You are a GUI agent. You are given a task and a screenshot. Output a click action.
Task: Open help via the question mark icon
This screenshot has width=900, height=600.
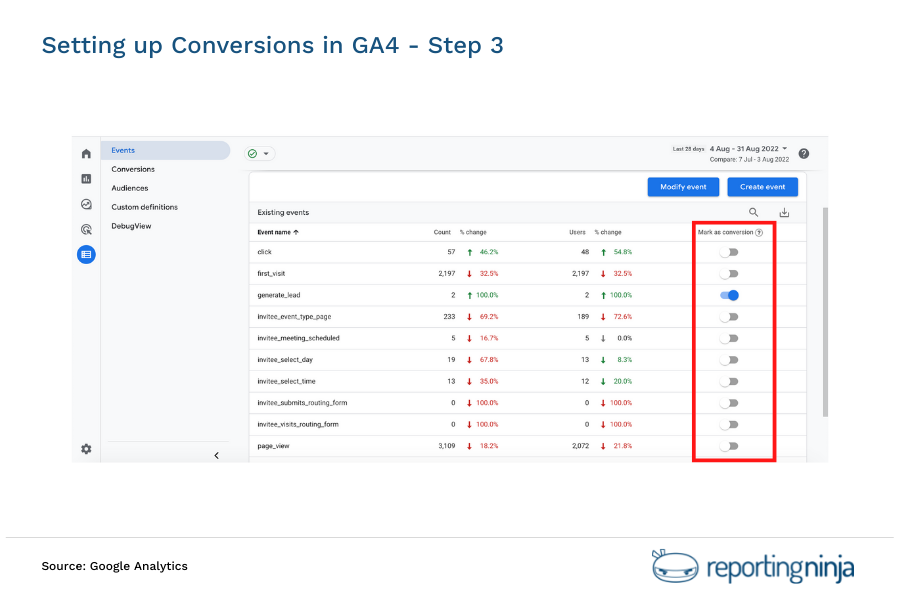point(804,153)
